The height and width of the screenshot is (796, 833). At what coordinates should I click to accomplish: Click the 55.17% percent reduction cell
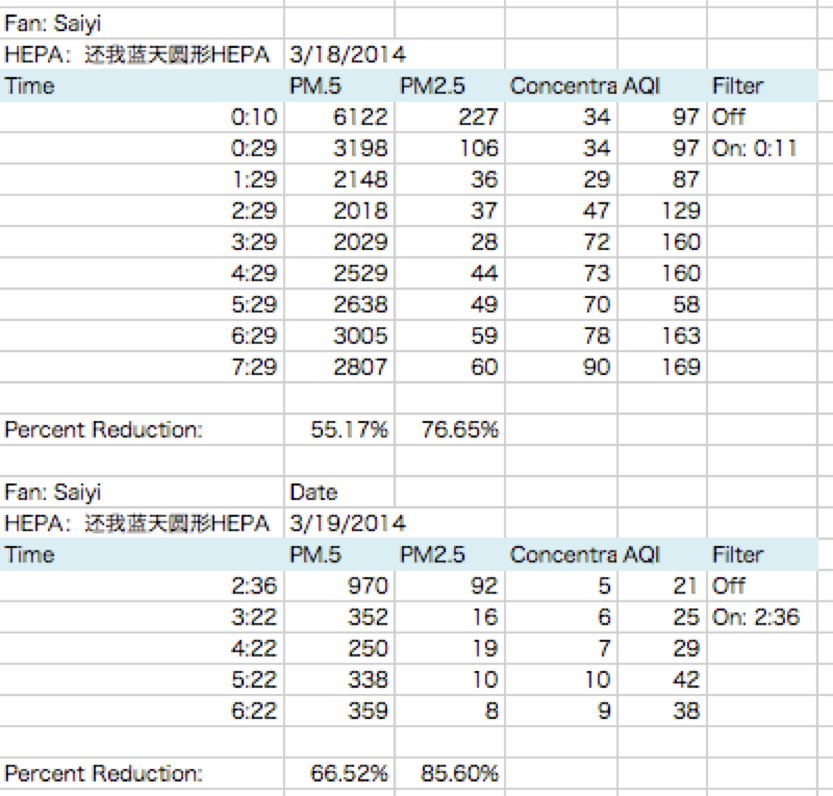pos(340,429)
